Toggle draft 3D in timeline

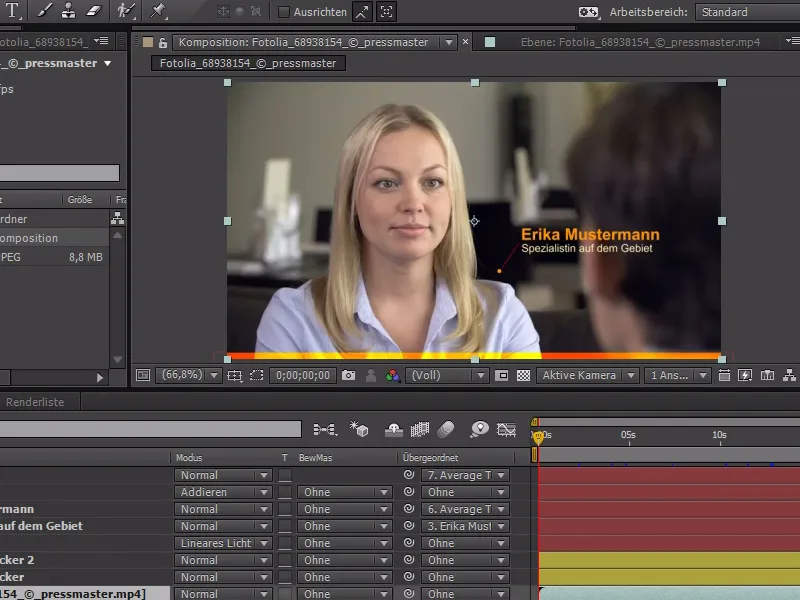click(359, 430)
